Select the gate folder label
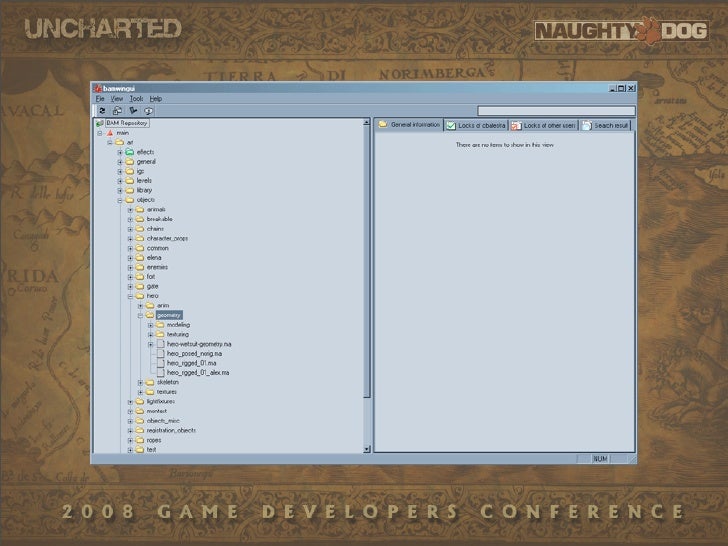The image size is (728, 546). [x=152, y=286]
